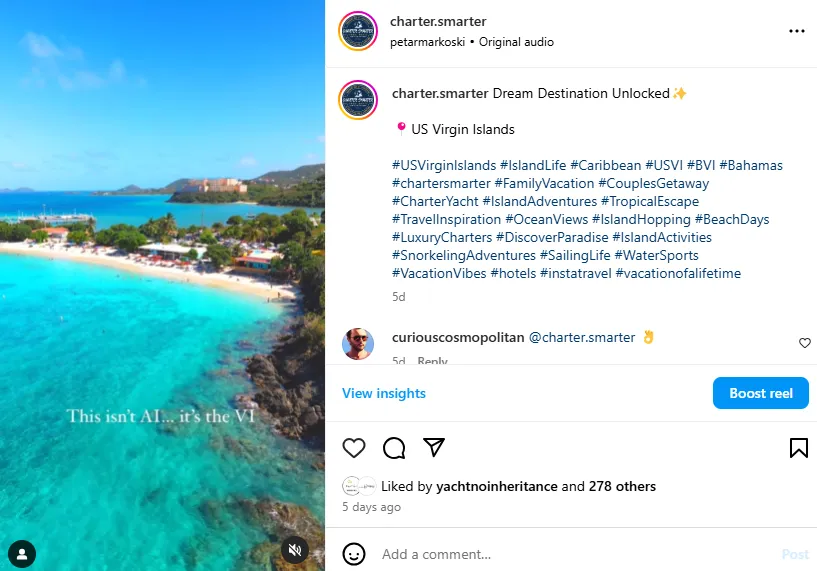
Task: Open emoji picker in comment box
Action: coord(354,553)
